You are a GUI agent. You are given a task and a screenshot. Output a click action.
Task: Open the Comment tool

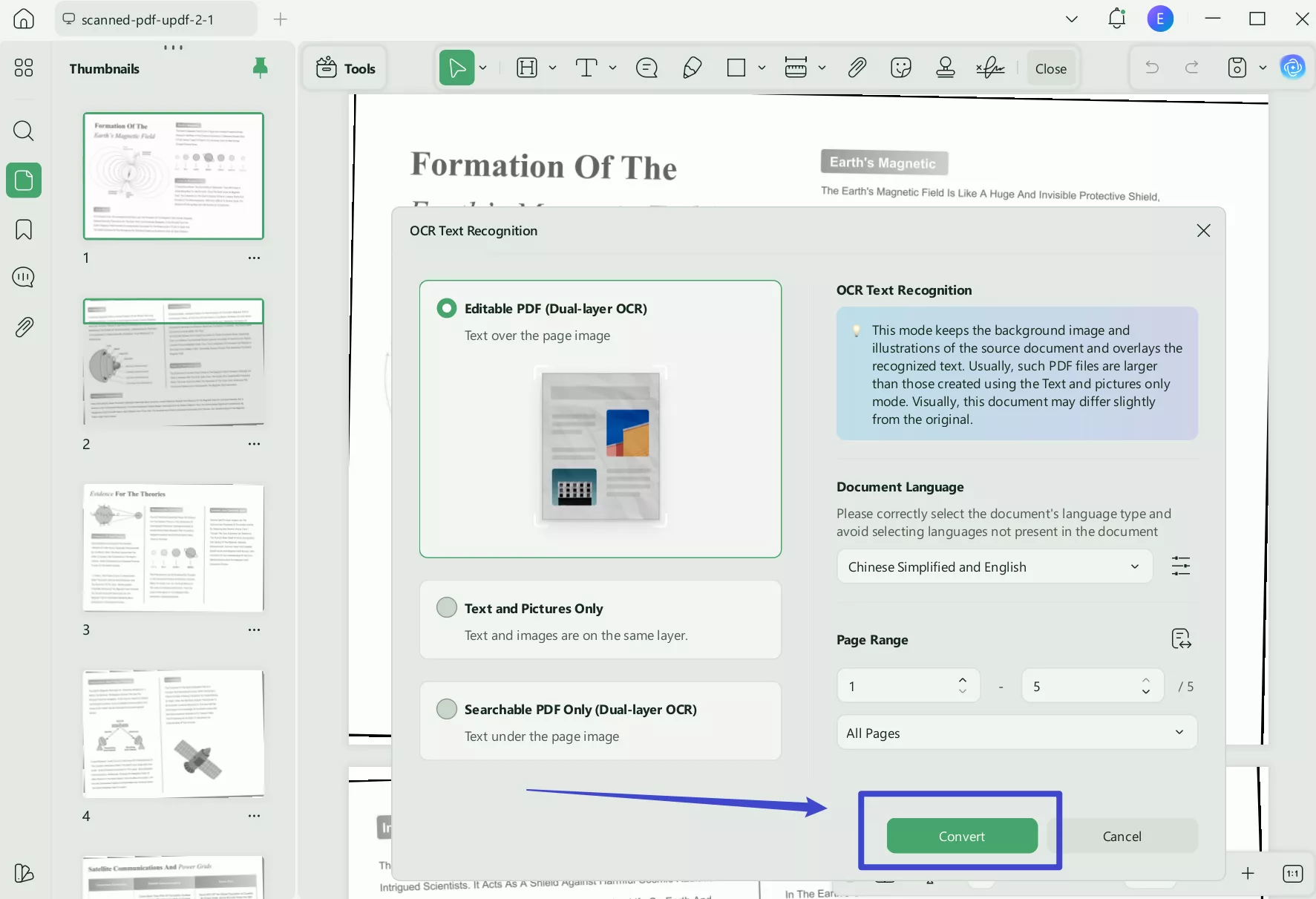(646, 68)
